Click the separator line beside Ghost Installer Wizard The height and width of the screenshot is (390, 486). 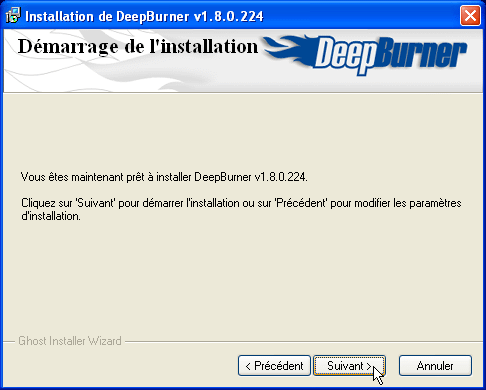tap(303, 342)
